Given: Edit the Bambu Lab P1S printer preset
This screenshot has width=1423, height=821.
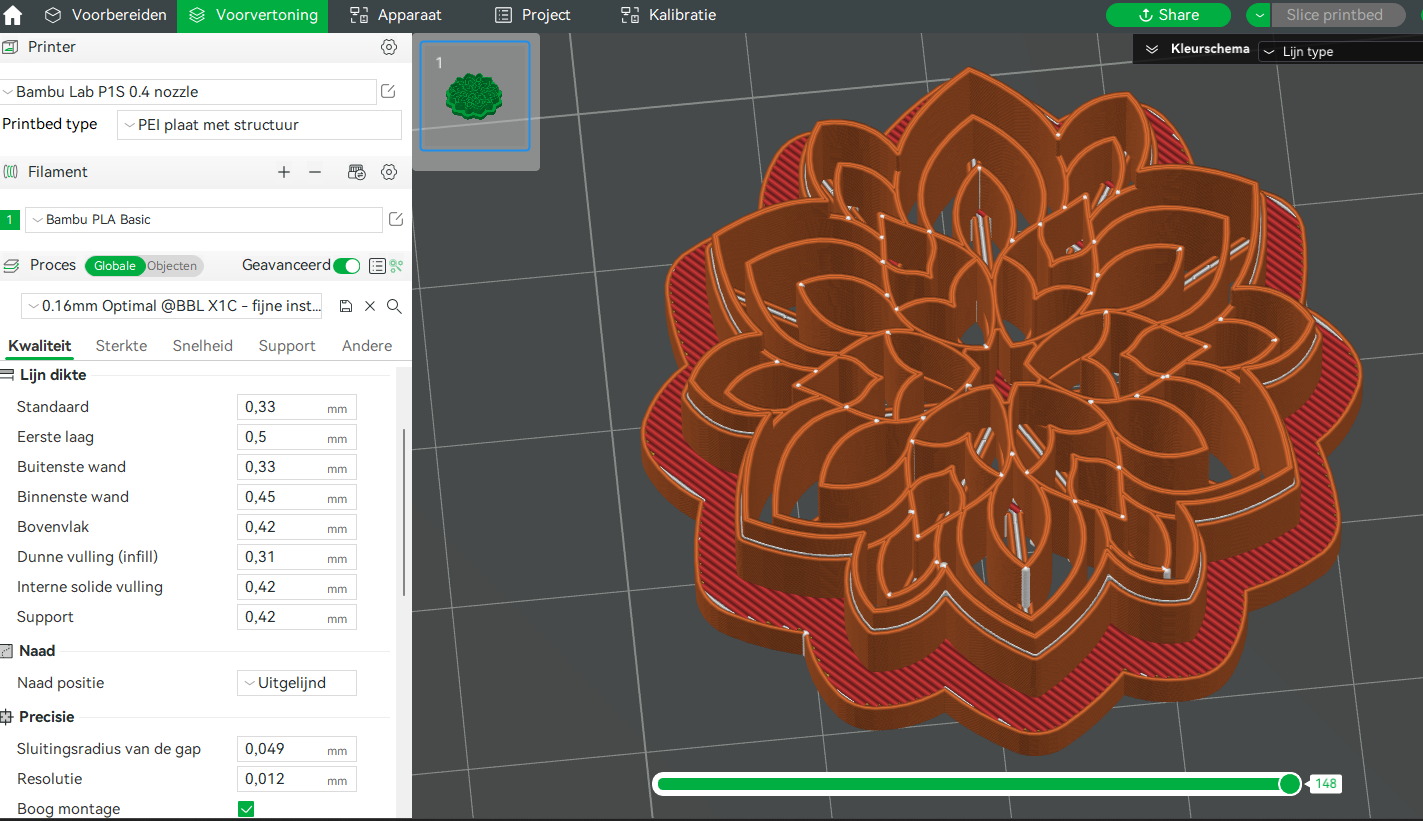Looking at the screenshot, I should click(x=388, y=91).
